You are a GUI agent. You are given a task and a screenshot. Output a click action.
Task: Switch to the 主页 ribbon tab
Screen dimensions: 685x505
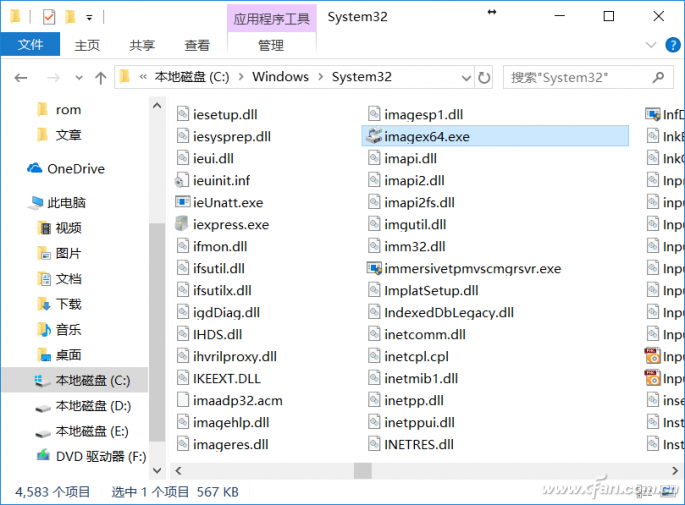(87, 45)
